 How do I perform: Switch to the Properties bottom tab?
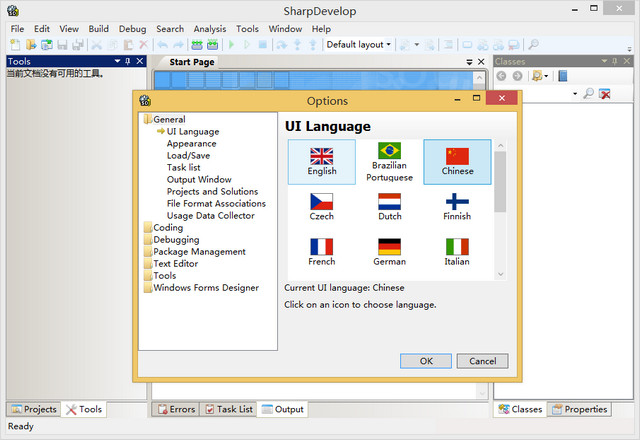tap(579, 409)
